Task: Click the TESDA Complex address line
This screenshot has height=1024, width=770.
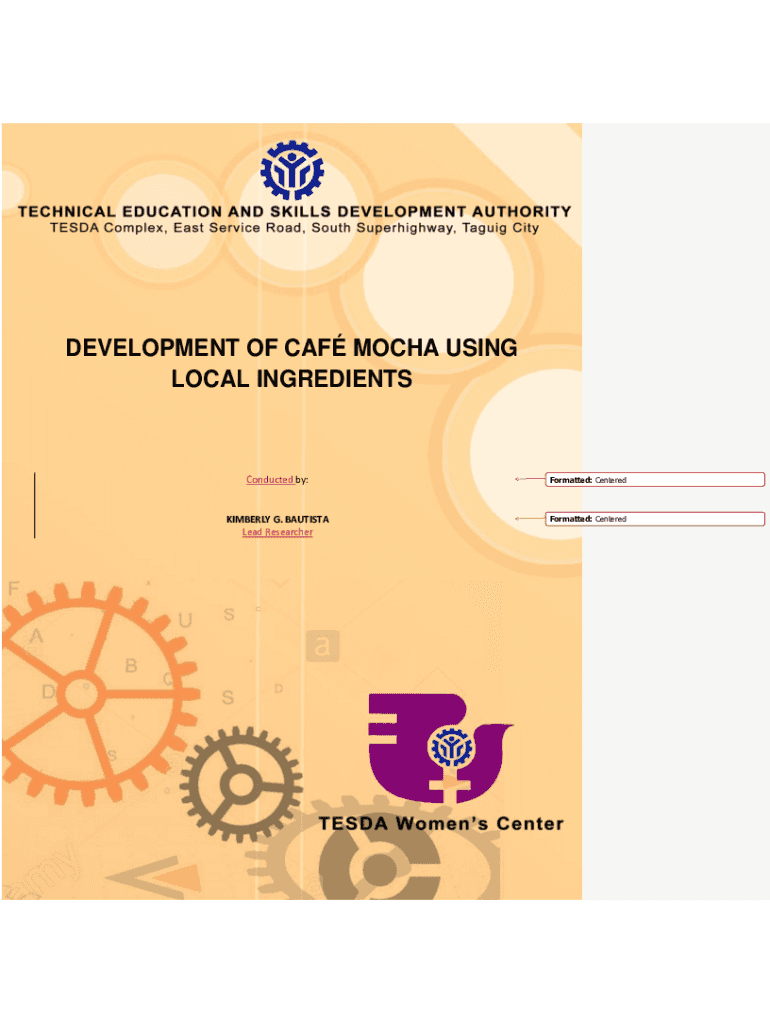Action: [295, 228]
